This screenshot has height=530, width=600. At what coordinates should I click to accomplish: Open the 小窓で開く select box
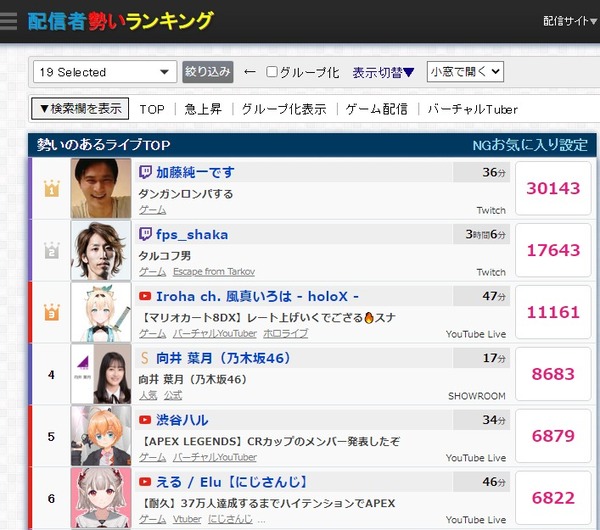tap(465, 72)
